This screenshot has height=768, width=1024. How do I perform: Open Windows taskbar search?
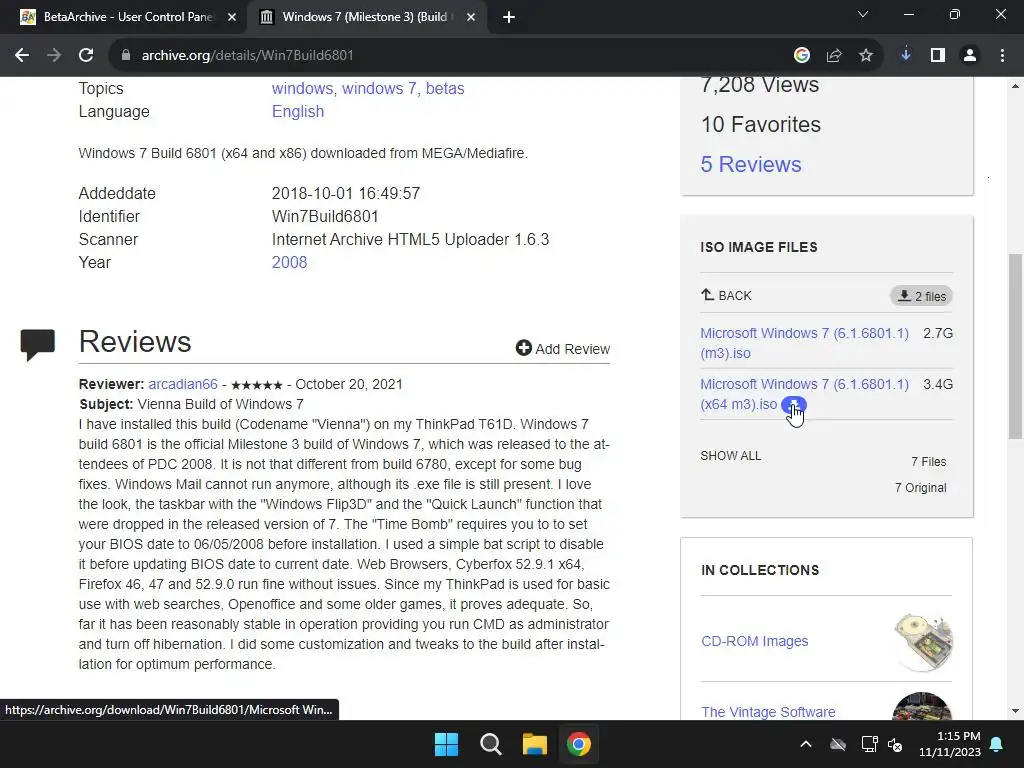[x=490, y=744]
